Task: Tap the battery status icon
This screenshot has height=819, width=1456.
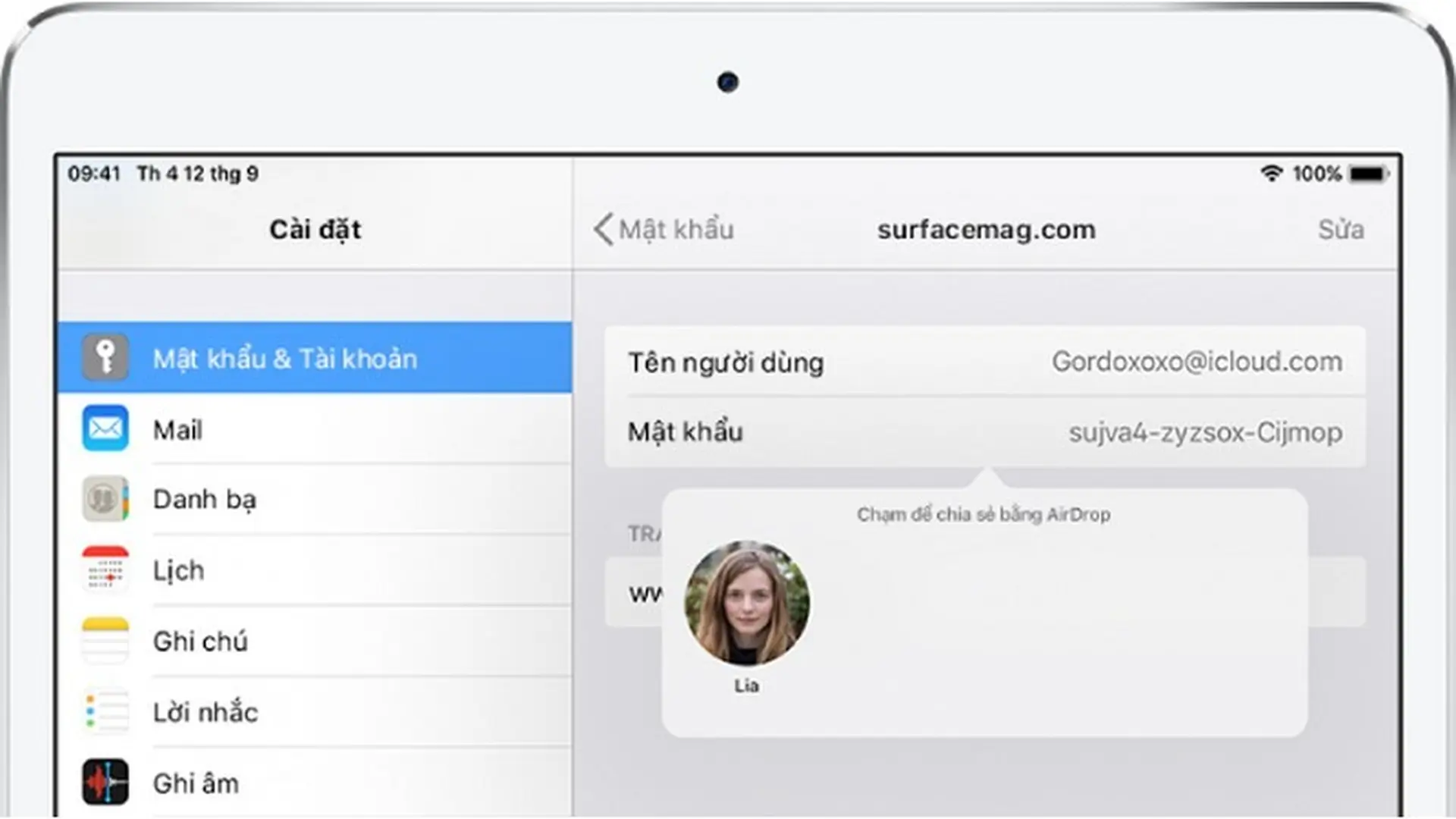Action: tap(1369, 174)
